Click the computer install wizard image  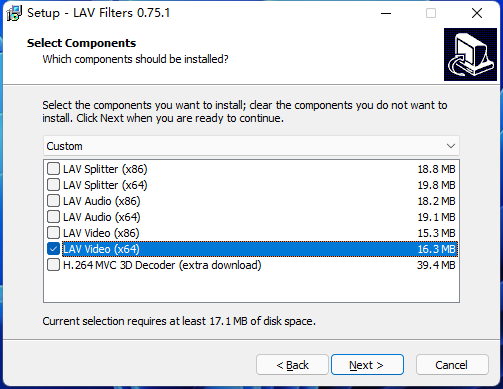[x=470, y=55]
